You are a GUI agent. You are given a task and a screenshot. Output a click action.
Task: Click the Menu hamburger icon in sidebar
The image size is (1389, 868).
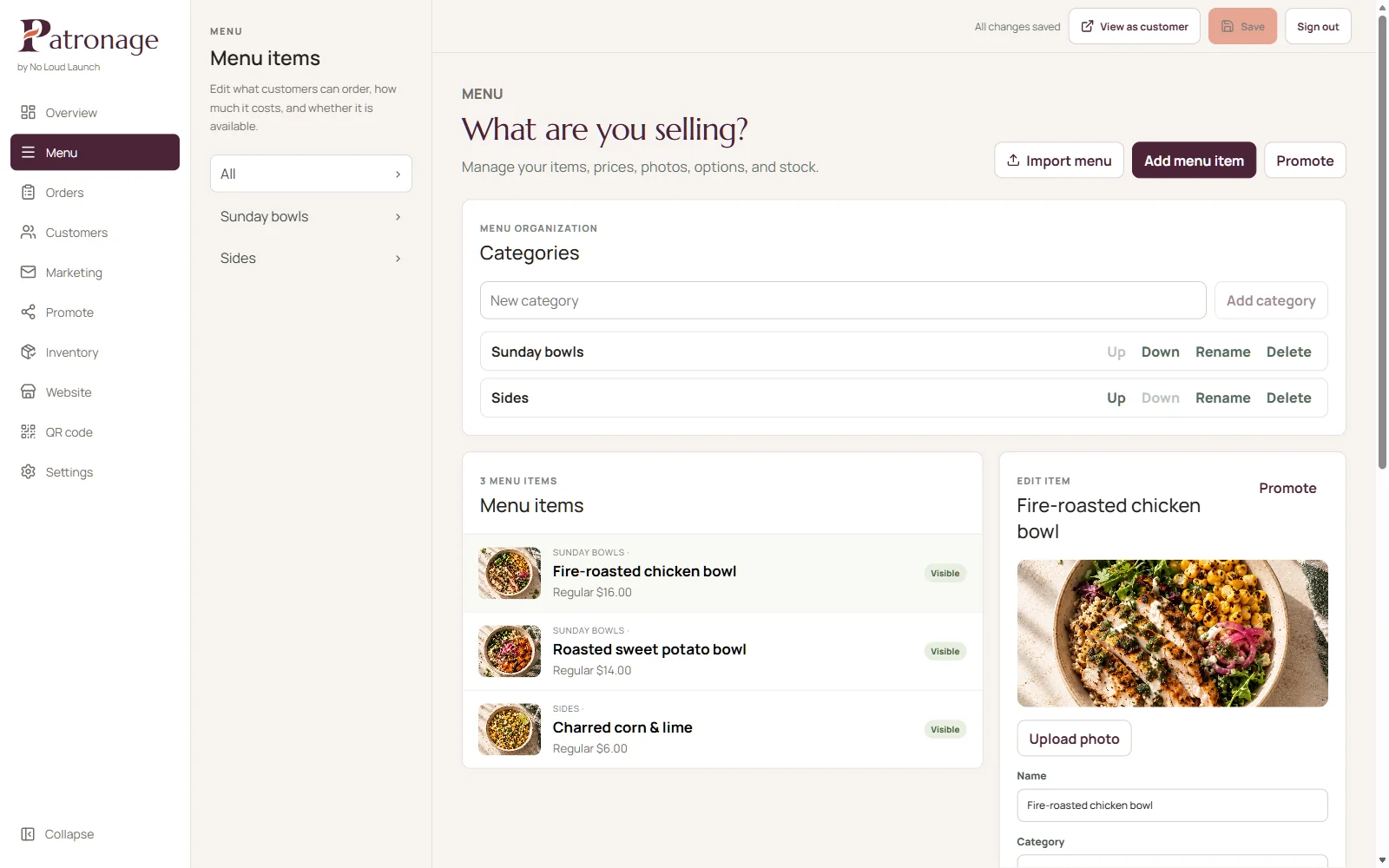[28, 153]
